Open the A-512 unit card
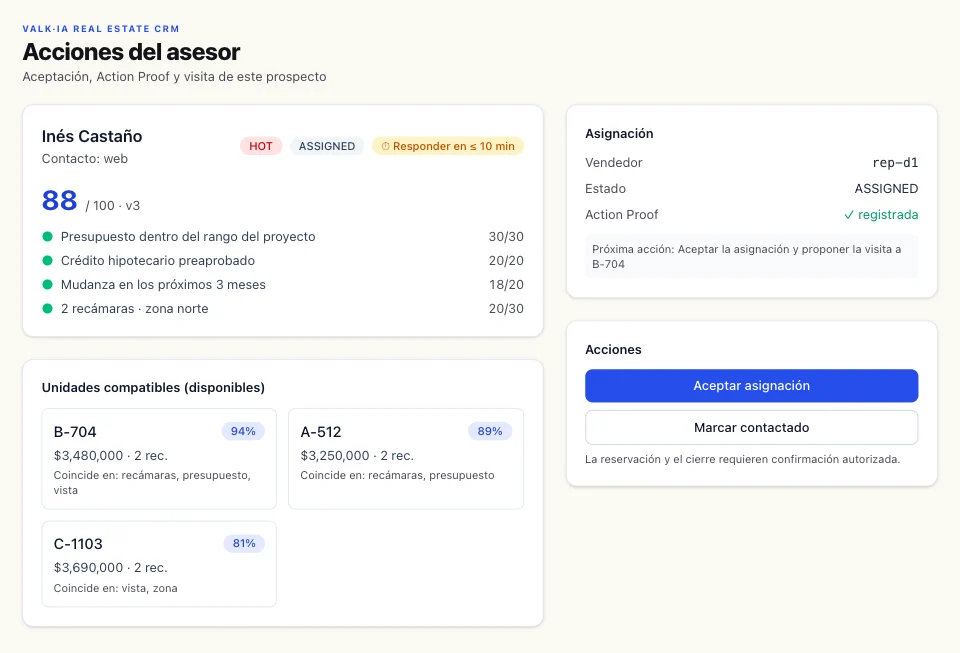Screen dimensions: 960x653 (406, 459)
